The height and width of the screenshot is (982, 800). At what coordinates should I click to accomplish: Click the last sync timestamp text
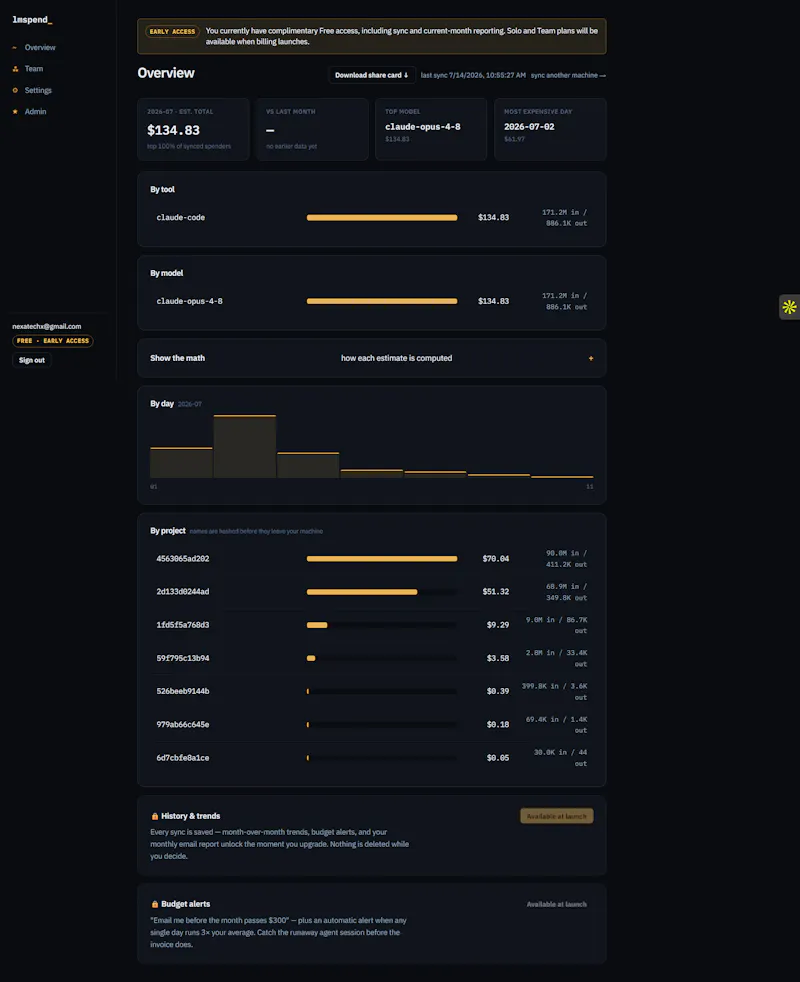pos(473,75)
